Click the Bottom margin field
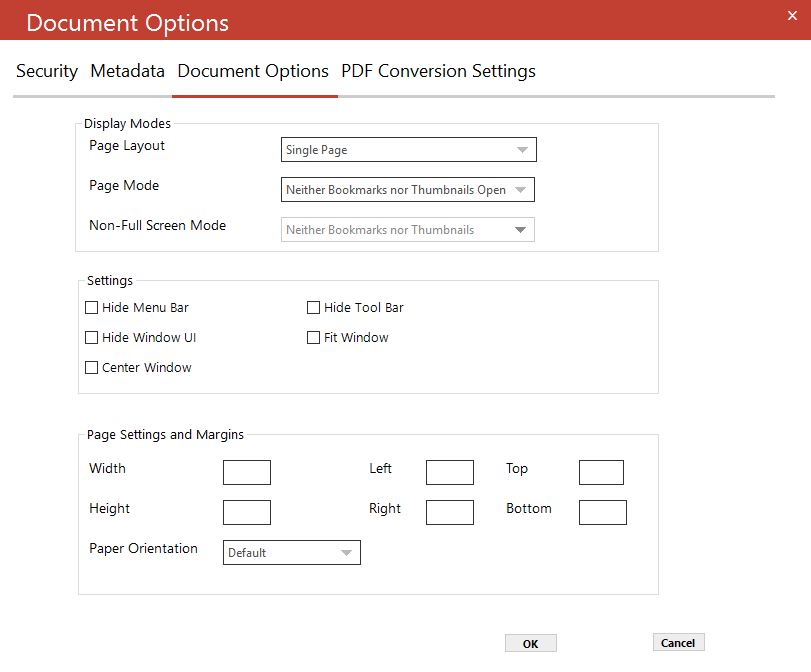811x672 pixels. tap(603, 512)
